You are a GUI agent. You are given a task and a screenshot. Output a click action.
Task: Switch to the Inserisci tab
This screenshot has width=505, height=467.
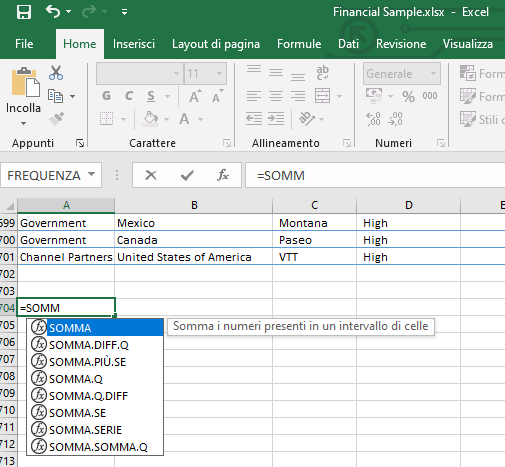coord(134,44)
